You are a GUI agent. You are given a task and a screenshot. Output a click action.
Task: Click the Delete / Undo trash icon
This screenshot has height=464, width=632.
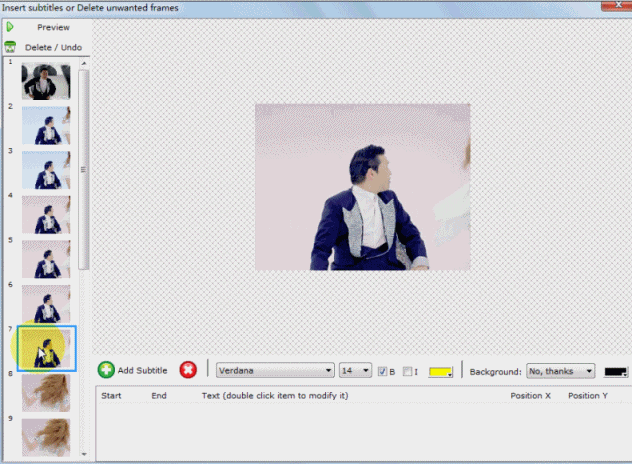[10, 47]
